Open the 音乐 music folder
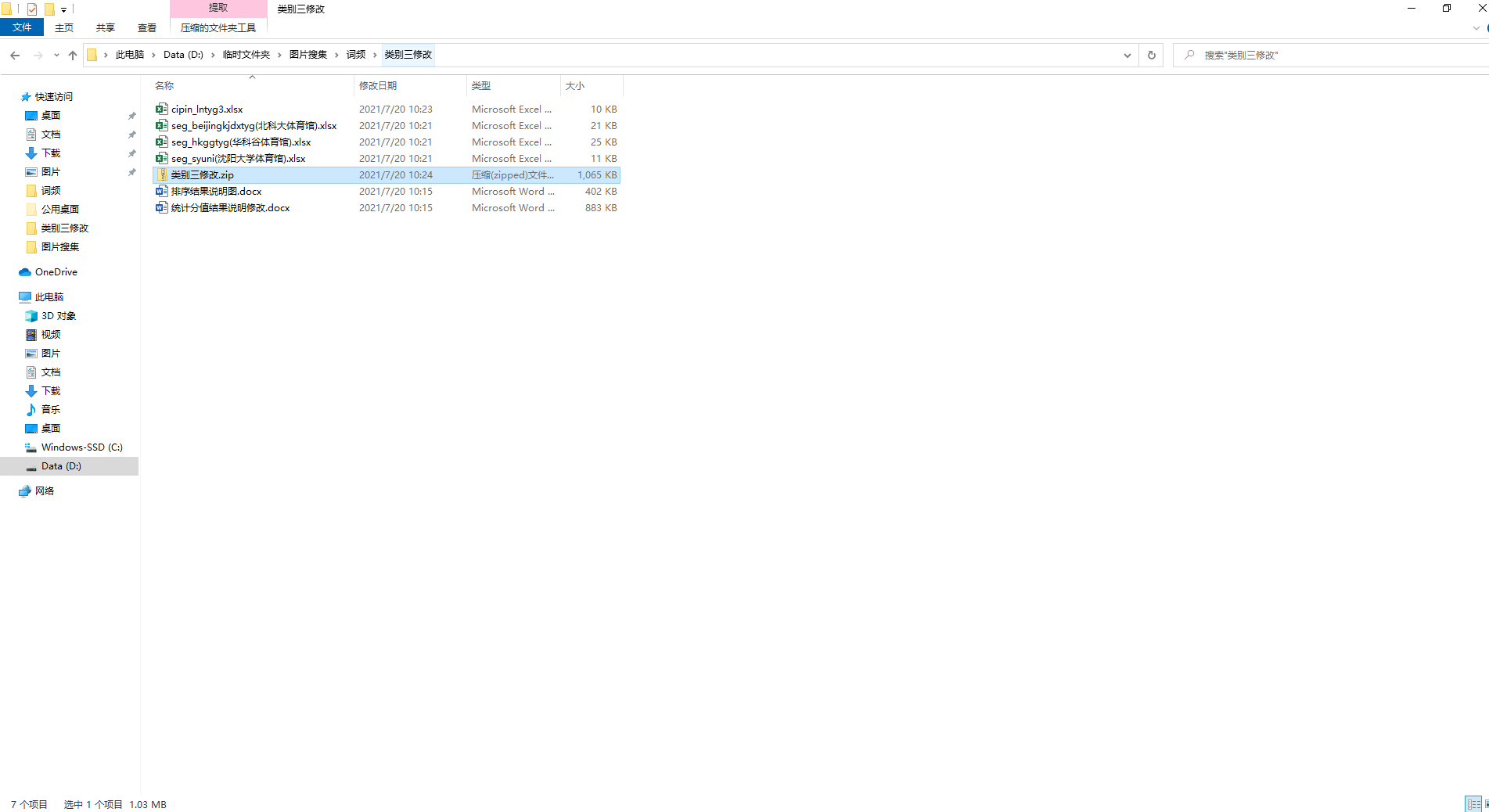Image resolution: width=1489 pixels, height=812 pixels. [x=50, y=410]
